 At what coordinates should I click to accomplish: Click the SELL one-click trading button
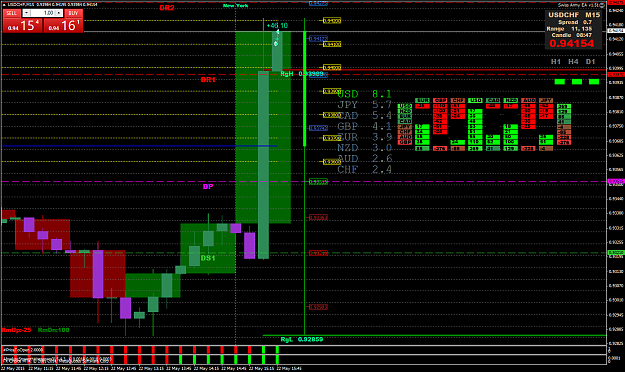pyautogui.click(x=12, y=13)
